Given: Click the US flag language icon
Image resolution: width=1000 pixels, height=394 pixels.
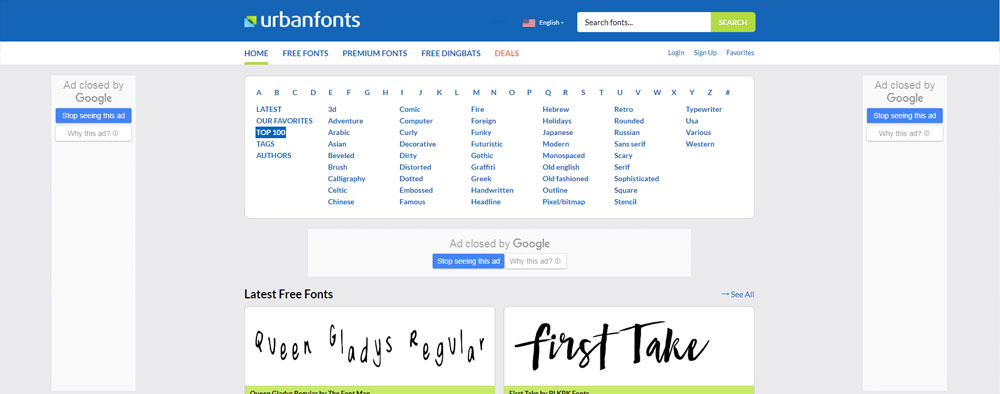Looking at the screenshot, I should click(529, 22).
